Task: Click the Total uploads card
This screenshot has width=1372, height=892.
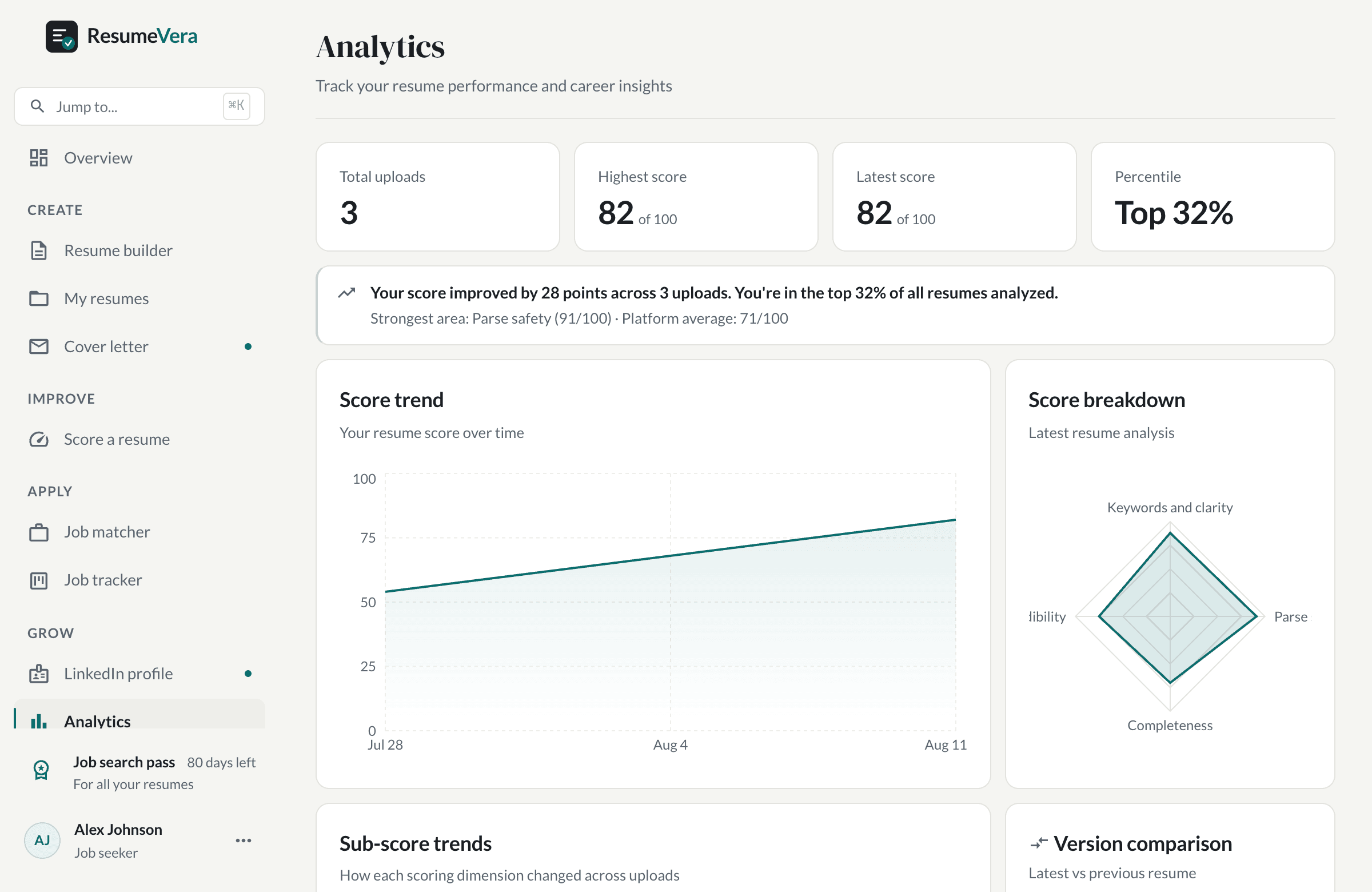Action: tap(437, 197)
